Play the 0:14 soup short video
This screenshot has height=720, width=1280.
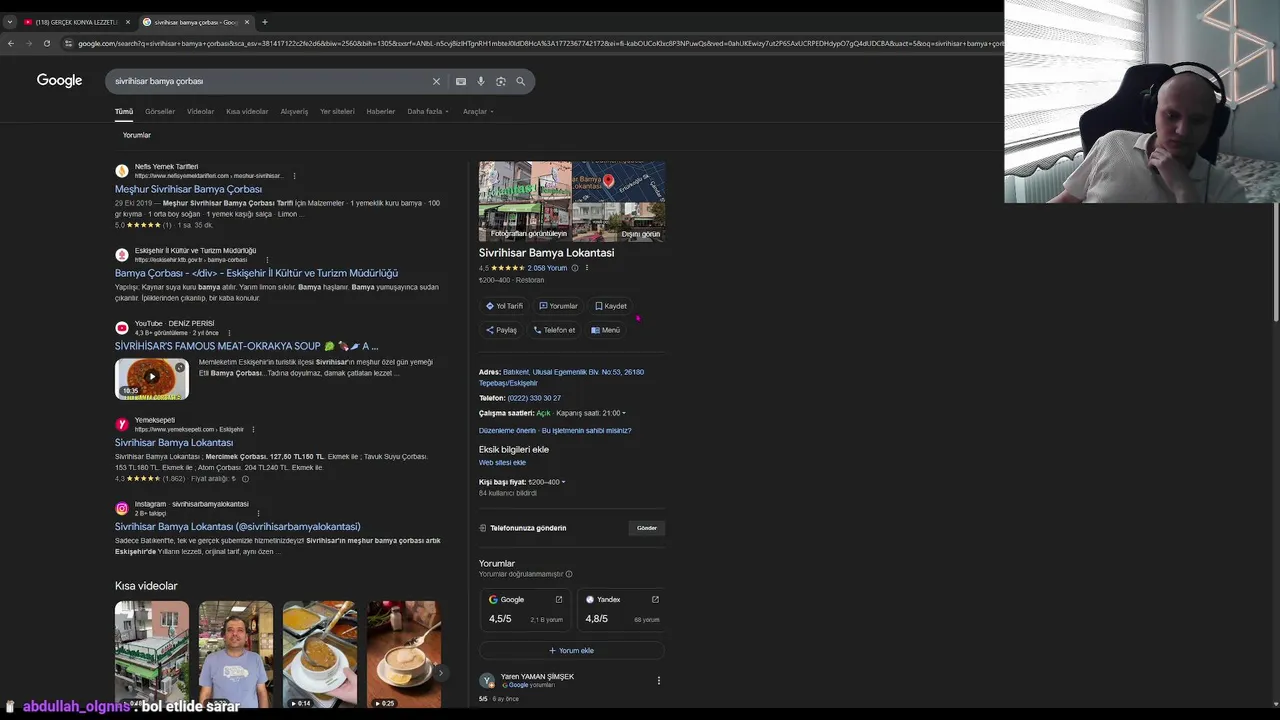(319, 655)
